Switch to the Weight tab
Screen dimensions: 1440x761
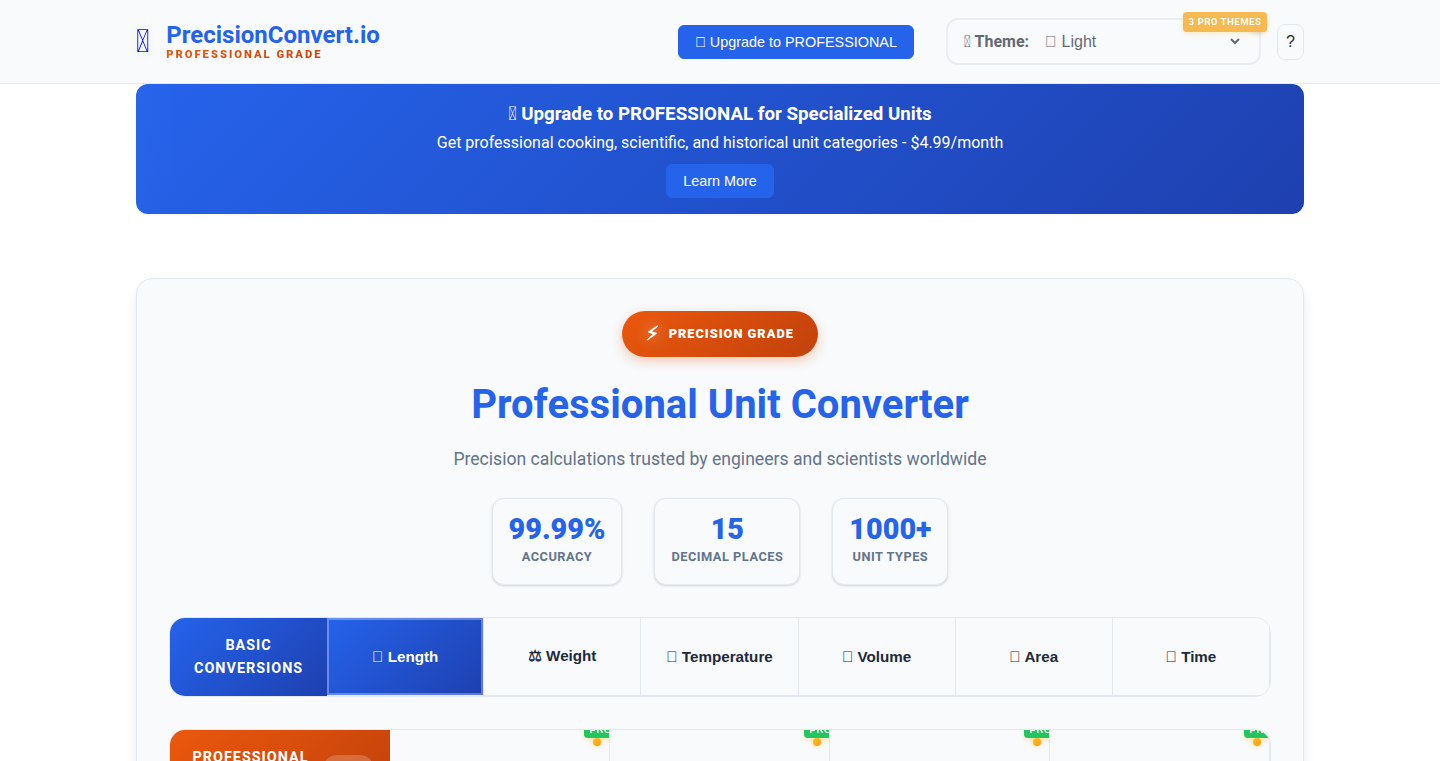(x=562, y=656)
